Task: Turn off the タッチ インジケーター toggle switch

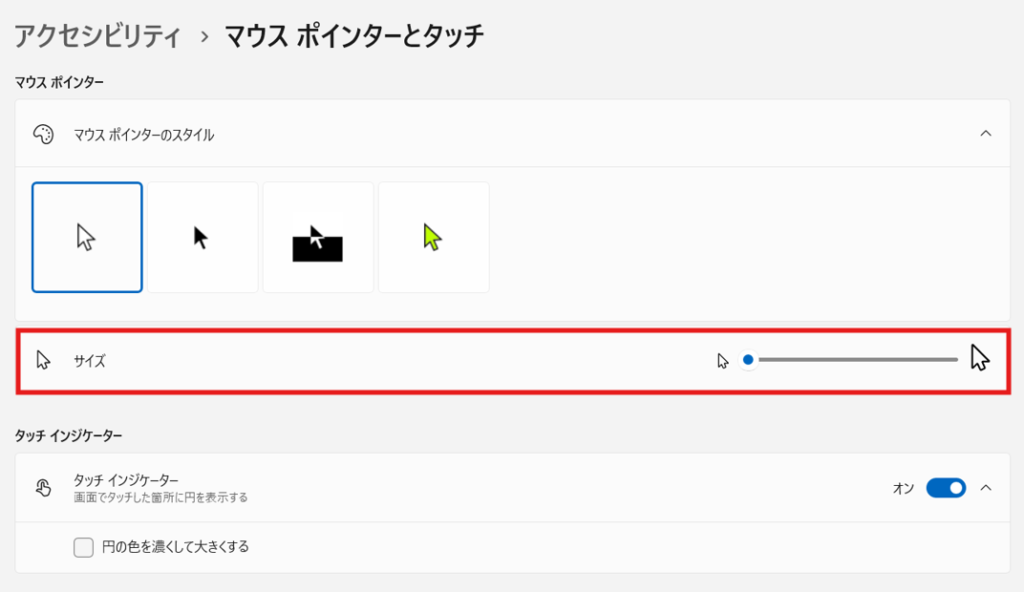Action: (946, 488)
